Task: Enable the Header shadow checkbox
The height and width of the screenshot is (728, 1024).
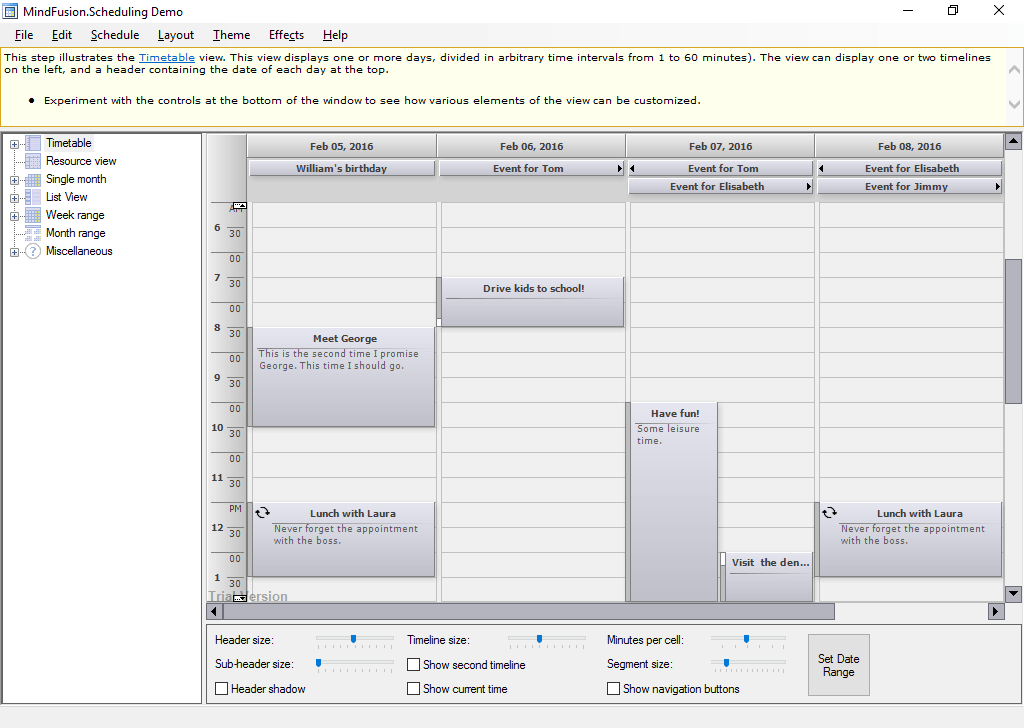Action: (x=222, y=689)
